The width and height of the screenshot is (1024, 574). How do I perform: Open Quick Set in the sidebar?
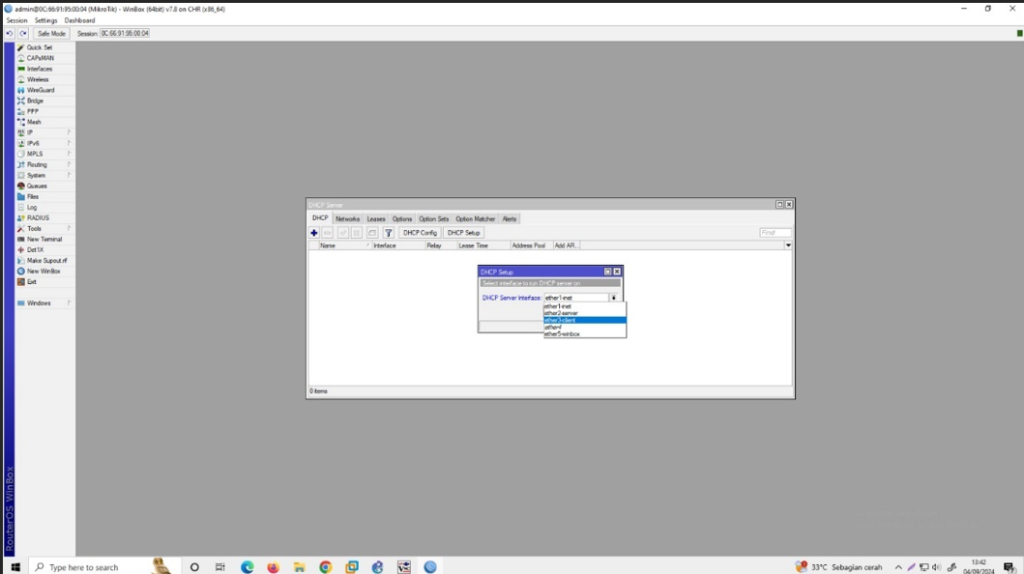pyautogui.click(x=45, y=48)
